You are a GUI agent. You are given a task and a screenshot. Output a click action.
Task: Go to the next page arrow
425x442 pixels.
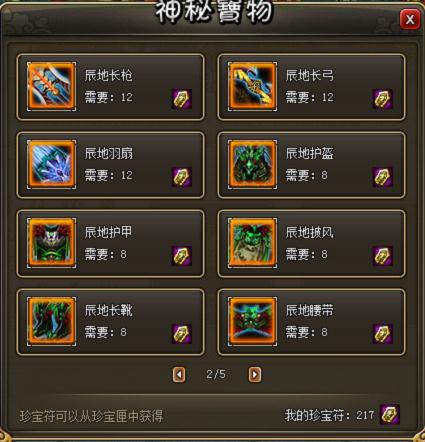255,375
